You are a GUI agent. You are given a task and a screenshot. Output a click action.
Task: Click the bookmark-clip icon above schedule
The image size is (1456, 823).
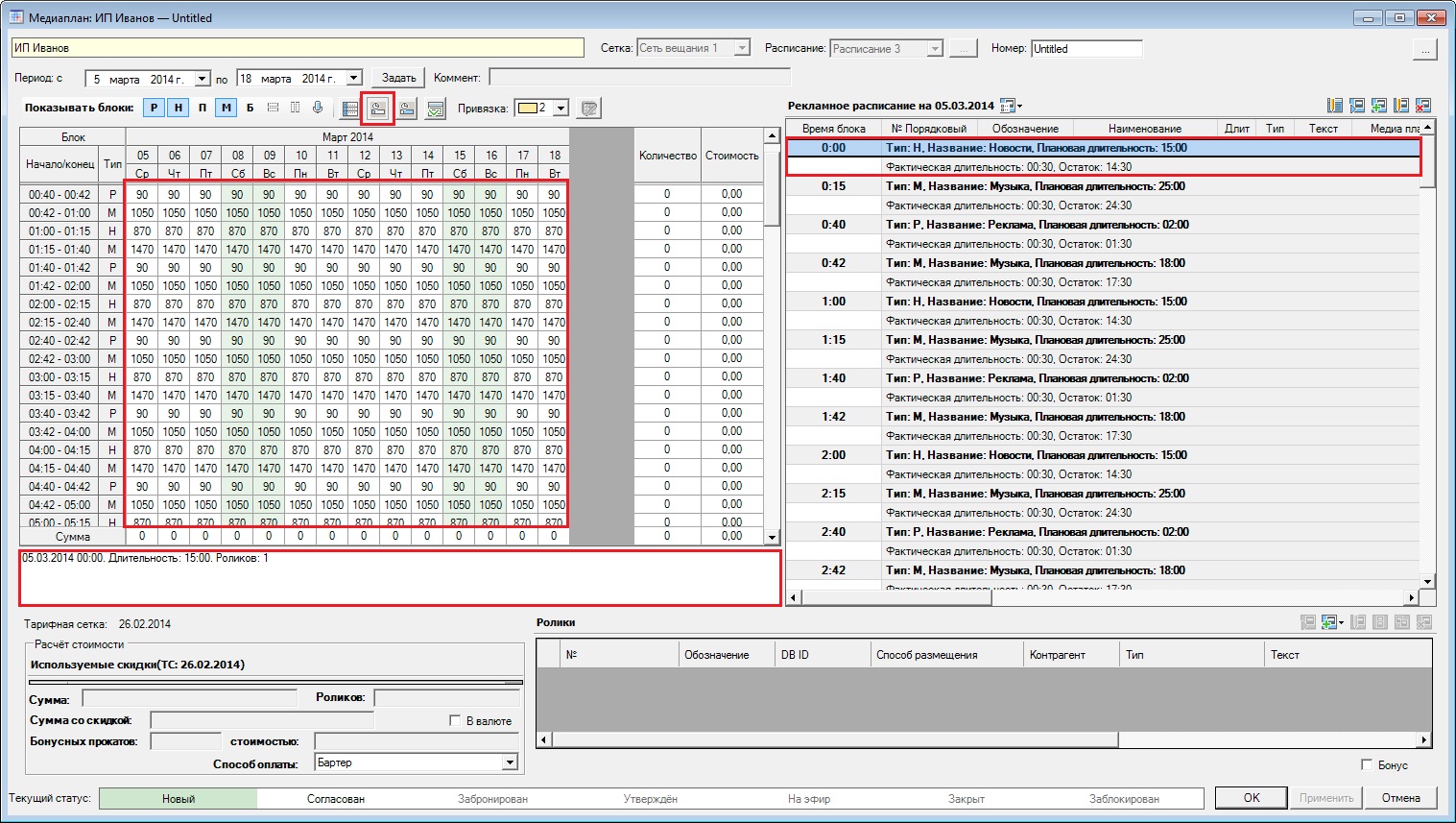coord(1401,106)
